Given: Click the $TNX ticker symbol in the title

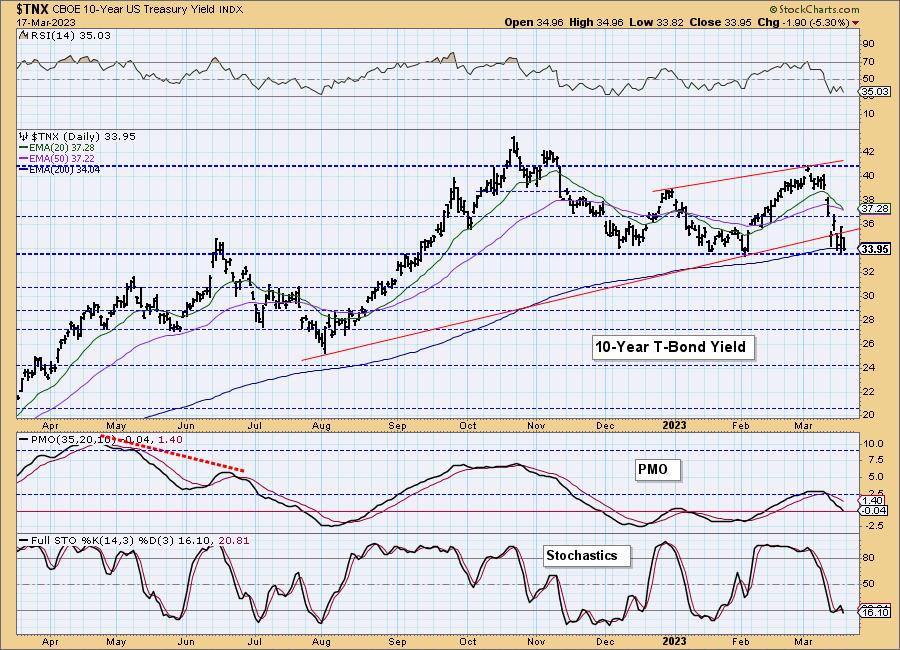Looking at the screenshot, I should (33, 9).
